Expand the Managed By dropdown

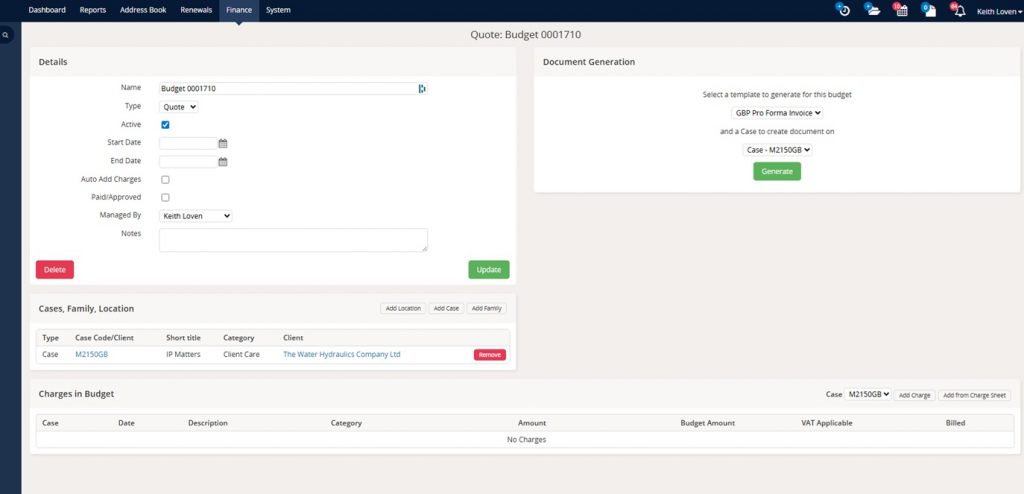coord(196,215)
